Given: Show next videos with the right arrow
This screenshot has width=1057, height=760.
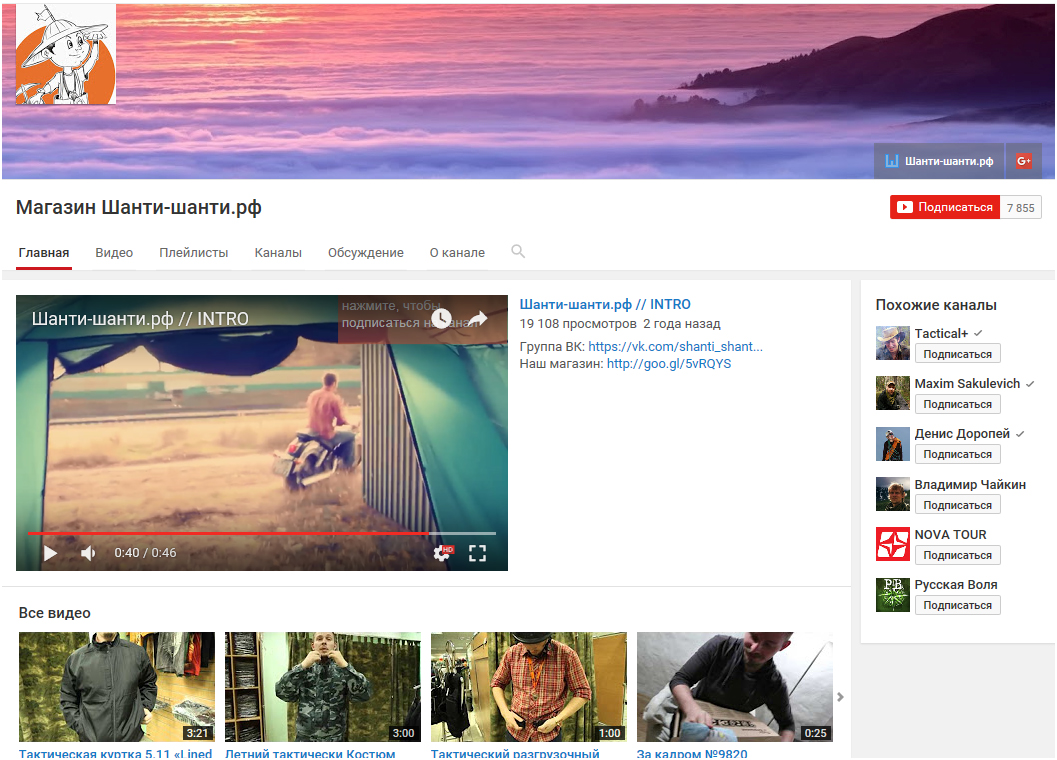Looking at the screenshot, I should coord(840,697).
